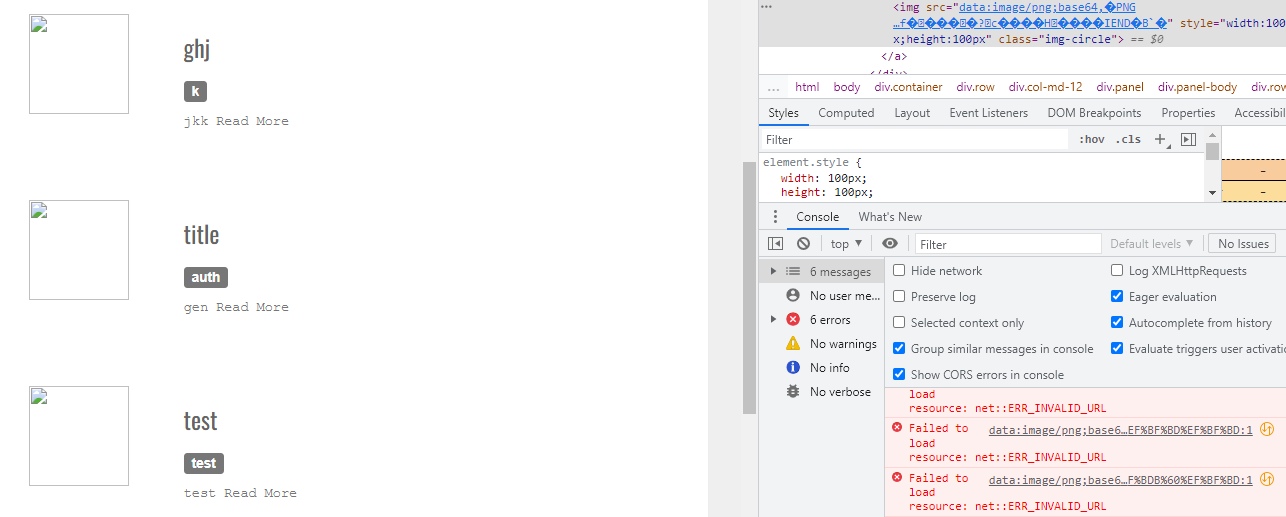The height and width of the screenshot is (517, 1286).
Task: Select the Styles tab
Action: tap(784, 113)
